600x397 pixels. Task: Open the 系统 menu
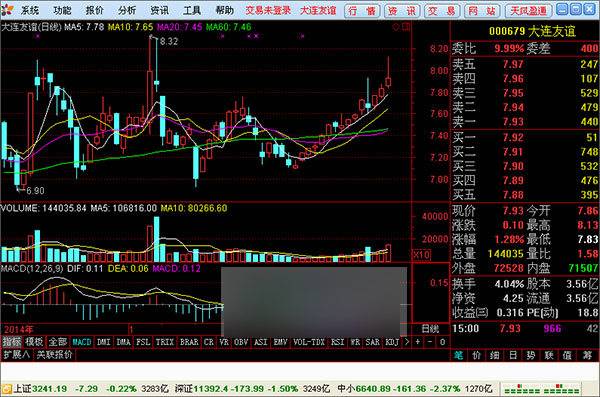(29, 10)
